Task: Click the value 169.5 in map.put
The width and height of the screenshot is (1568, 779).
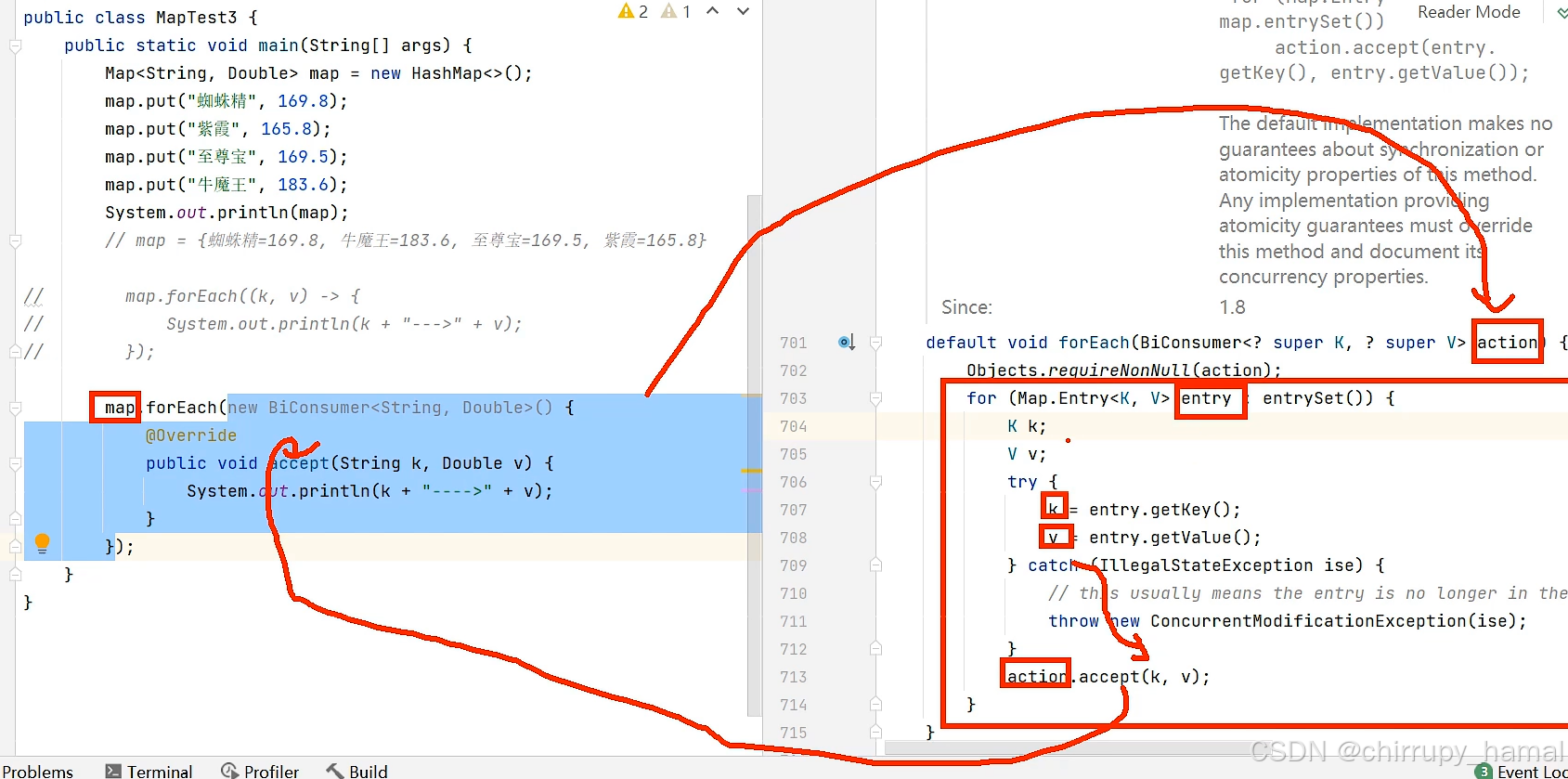Action: pos(304,157)
